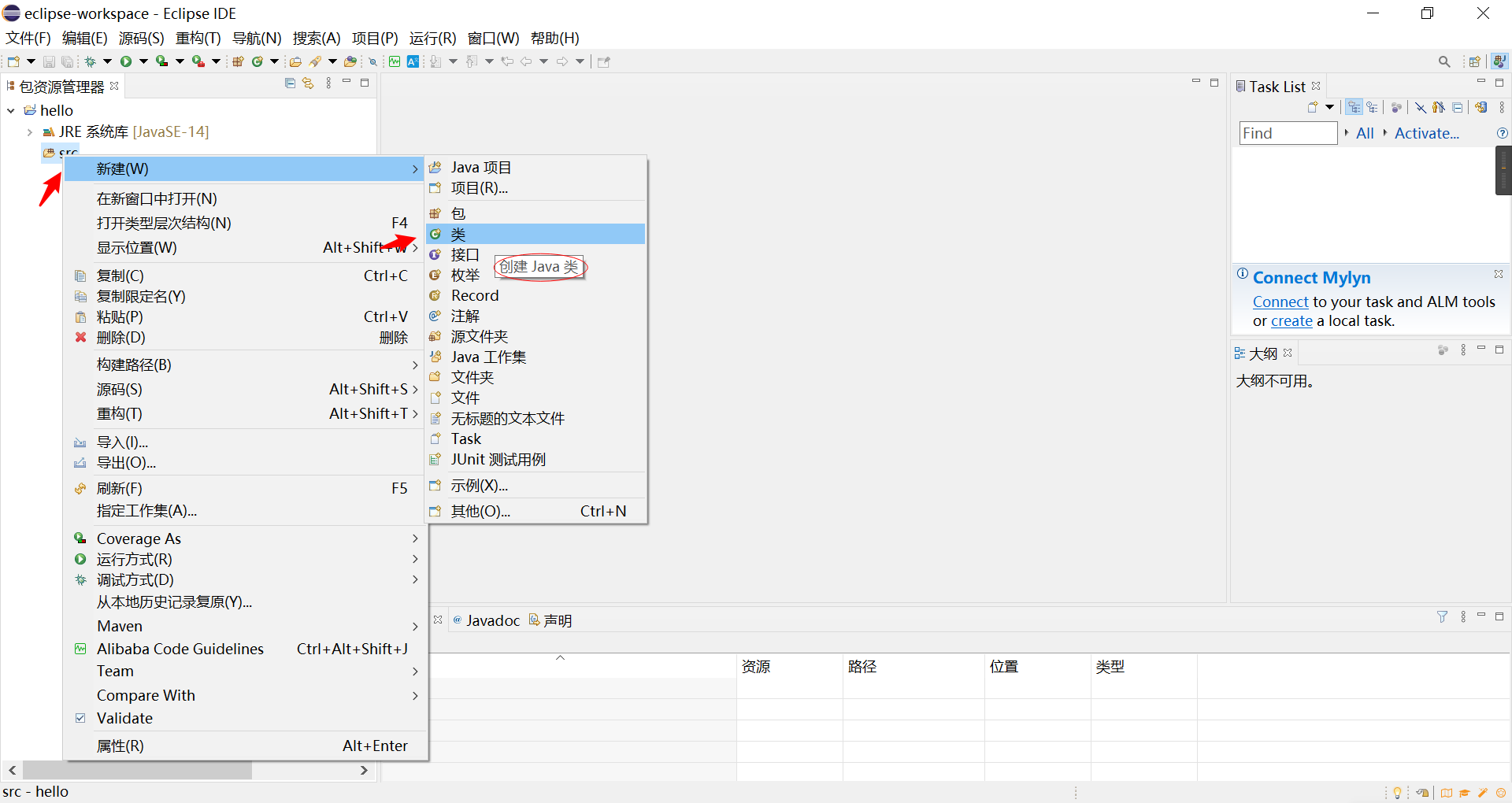Toggle Focus on Workweek in Task List
The height and width of the screenshot is (803, 1512).
(1396, 108)
